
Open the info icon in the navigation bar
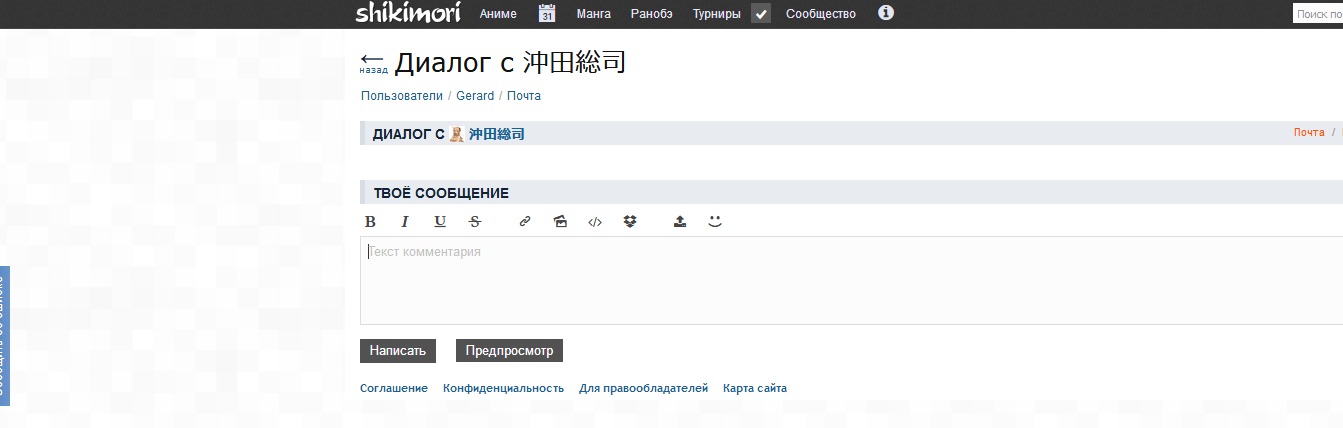point(885,13)
